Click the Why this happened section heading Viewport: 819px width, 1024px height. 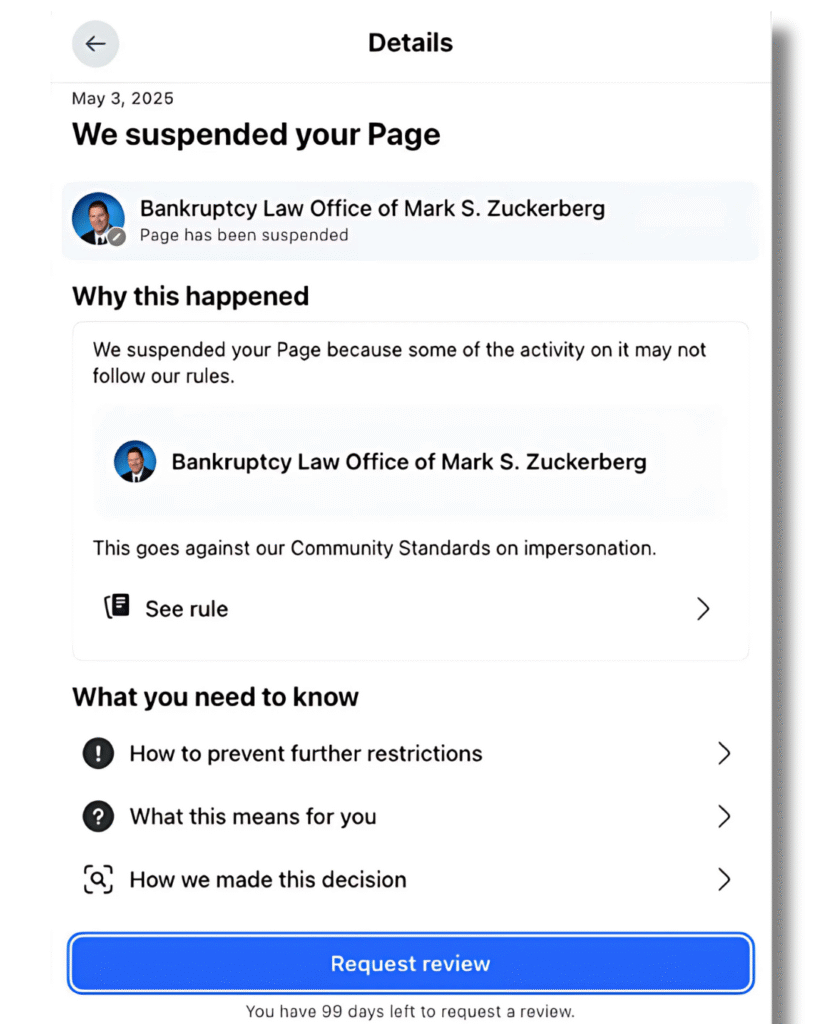pos(190,296)
